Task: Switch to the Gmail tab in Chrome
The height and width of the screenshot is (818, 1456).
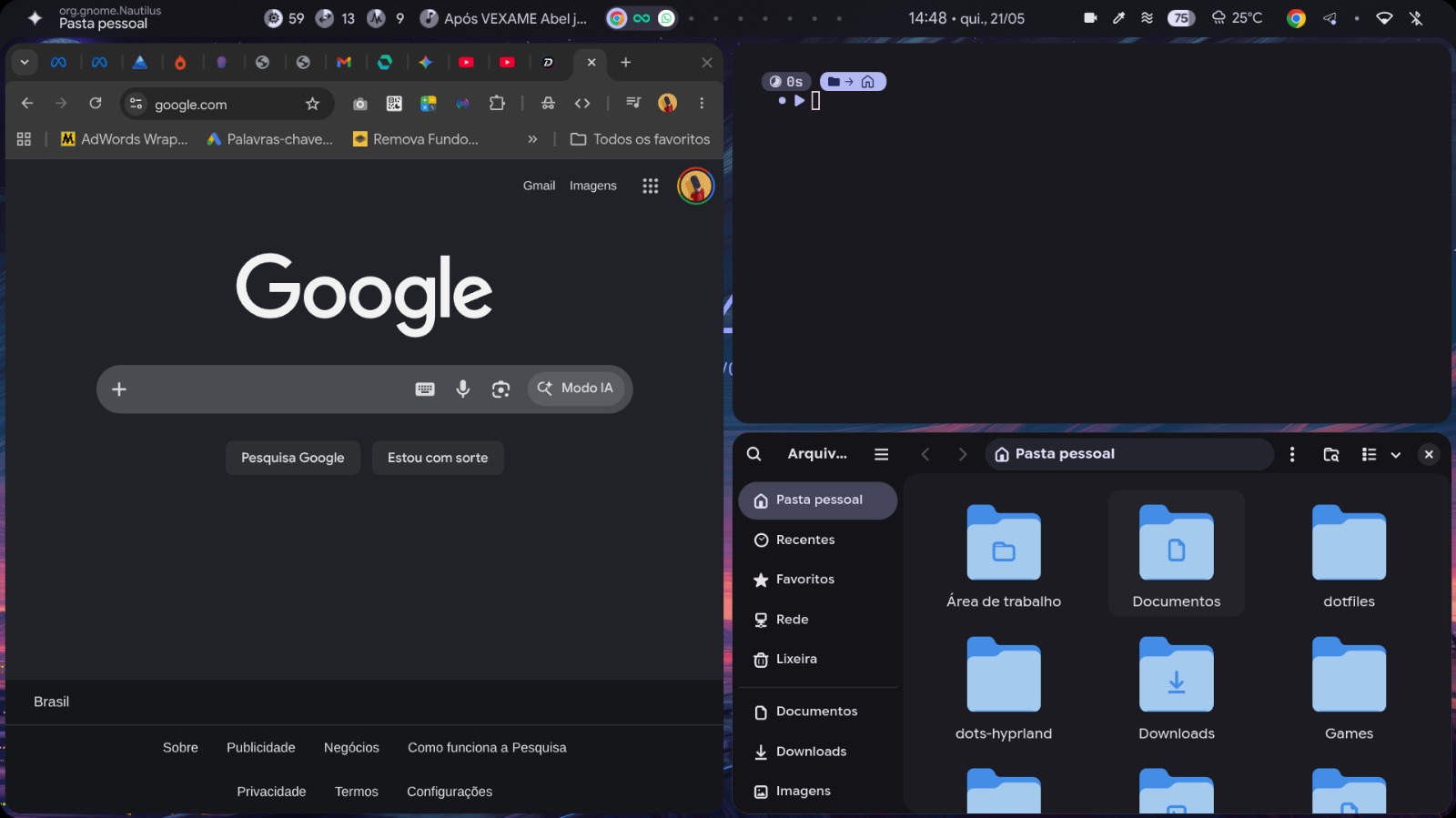Action: 344,63
